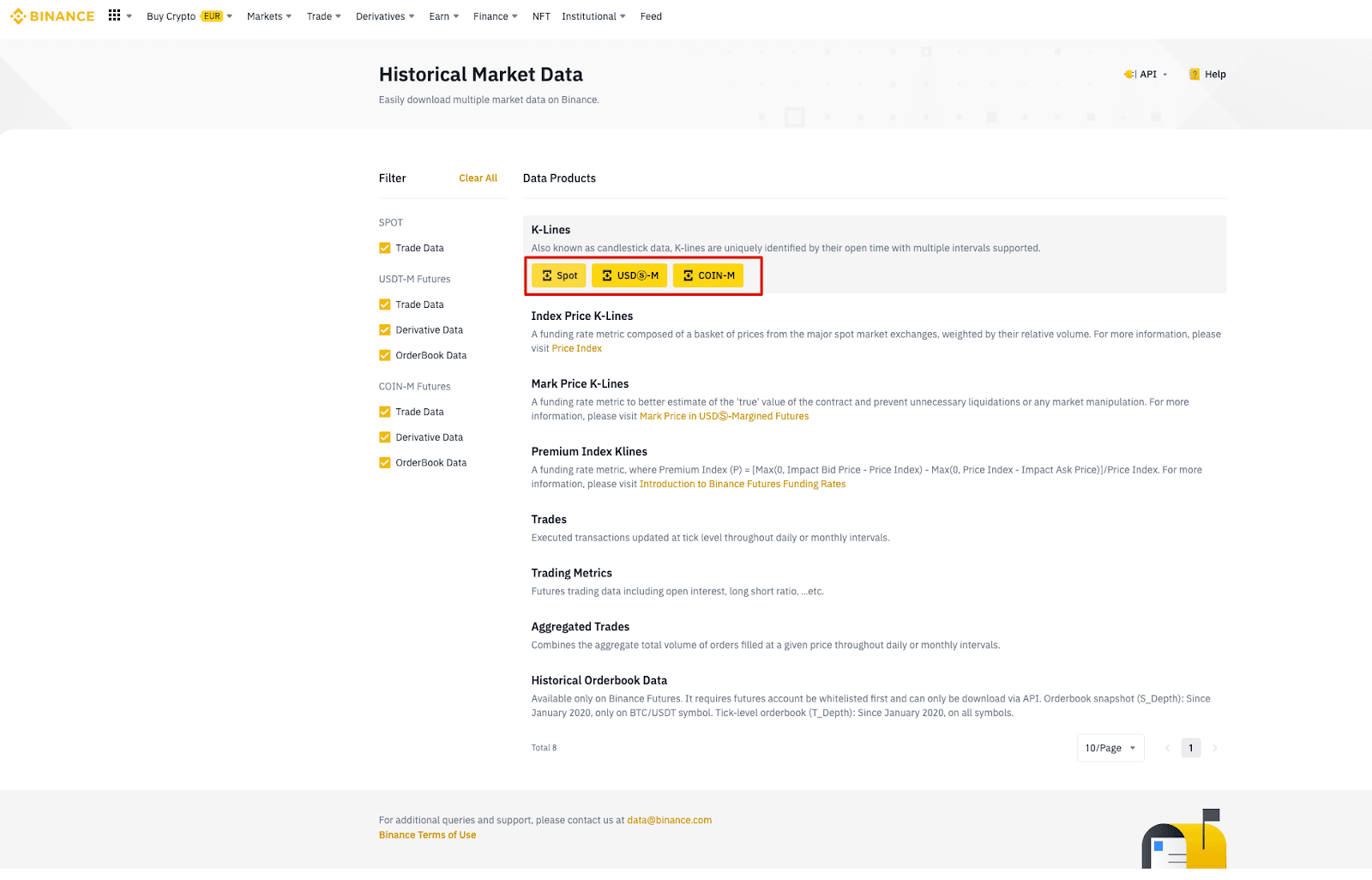Expand the API dropdown arrow
This screenshot has height=880, width=1372.
pos(1165,75)
